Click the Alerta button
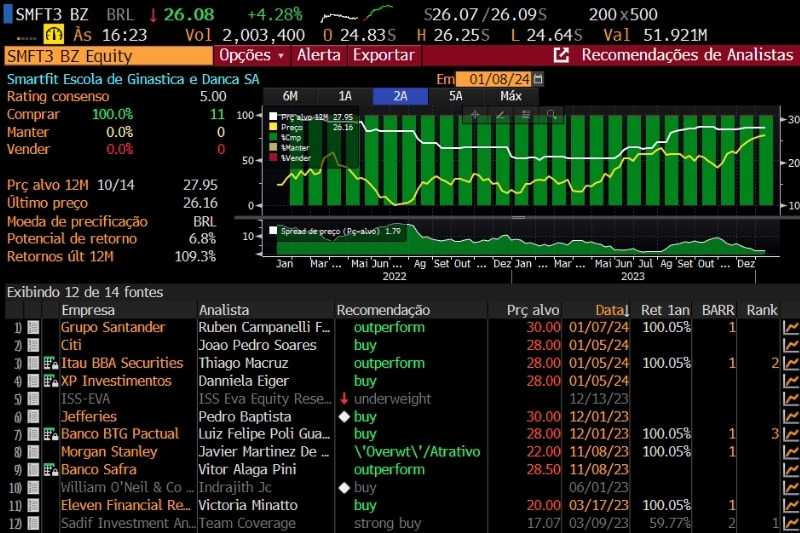 click(319, 55)
